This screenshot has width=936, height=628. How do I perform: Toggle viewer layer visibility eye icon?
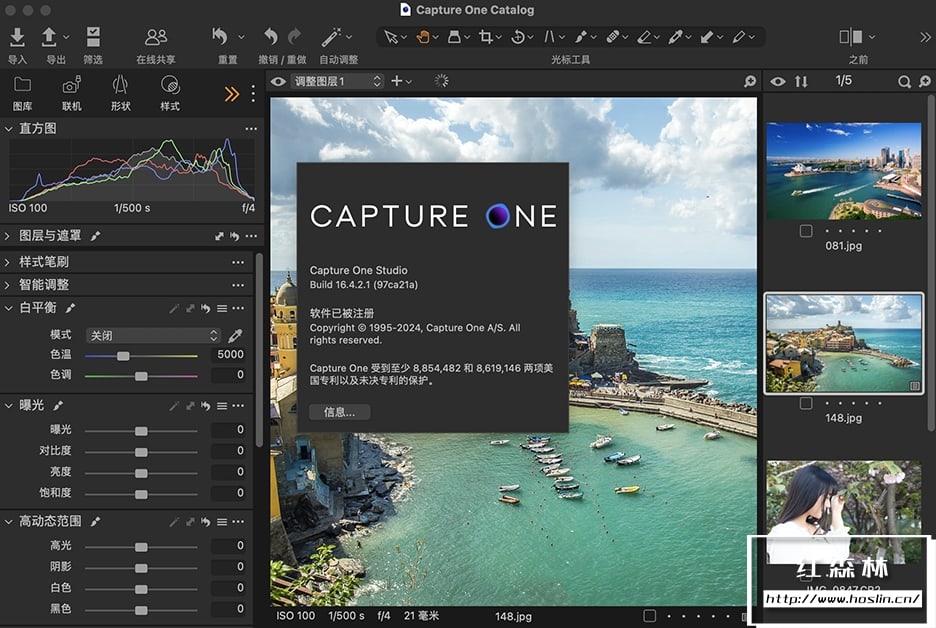click(x=278, y=82)
